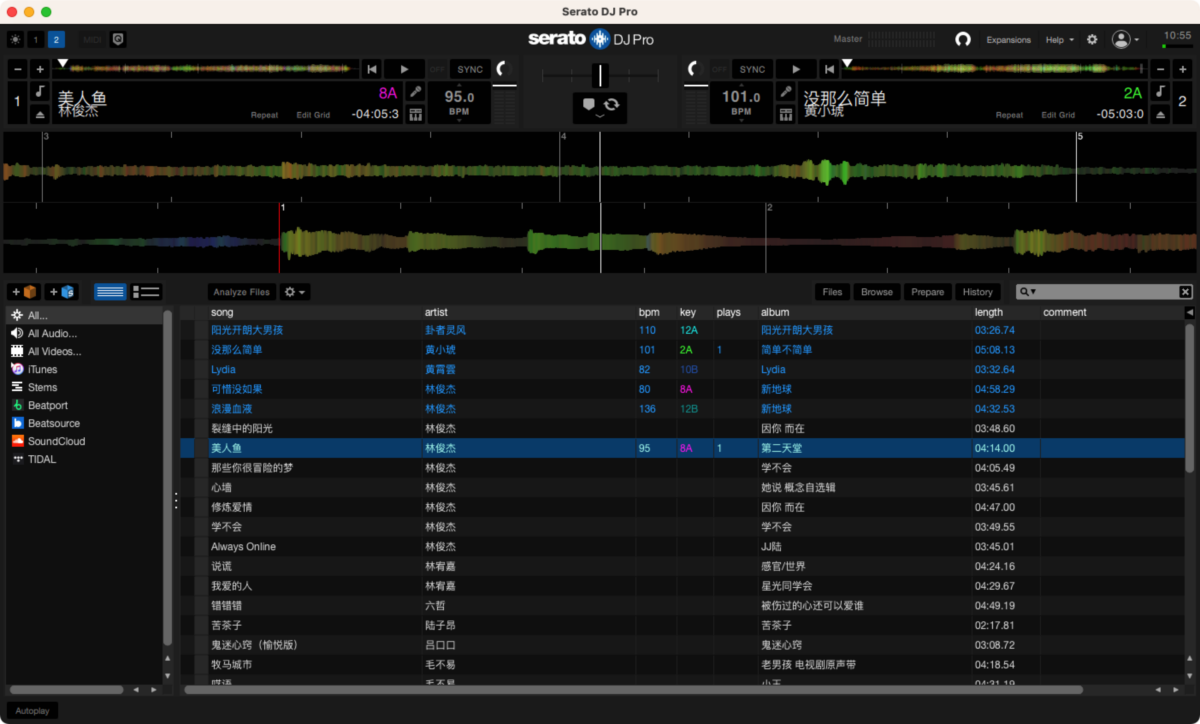
Task: Decrease deck 1 BPM with down arrow
Action: 460,120
